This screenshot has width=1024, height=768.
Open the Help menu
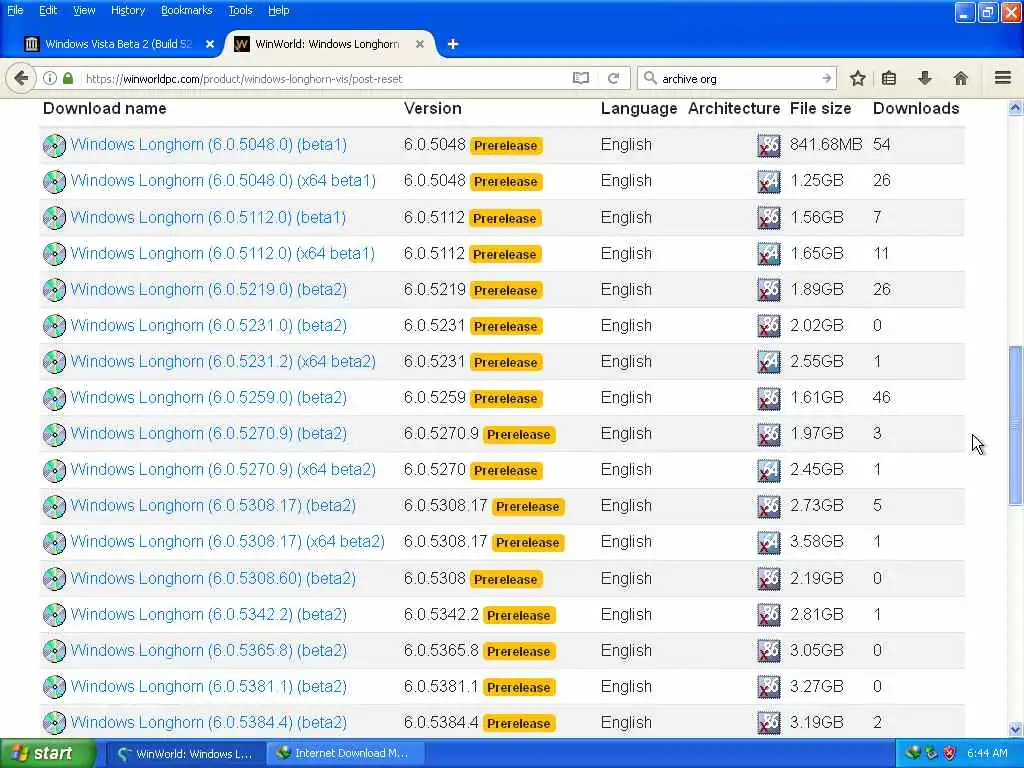(x=278, y=10)
